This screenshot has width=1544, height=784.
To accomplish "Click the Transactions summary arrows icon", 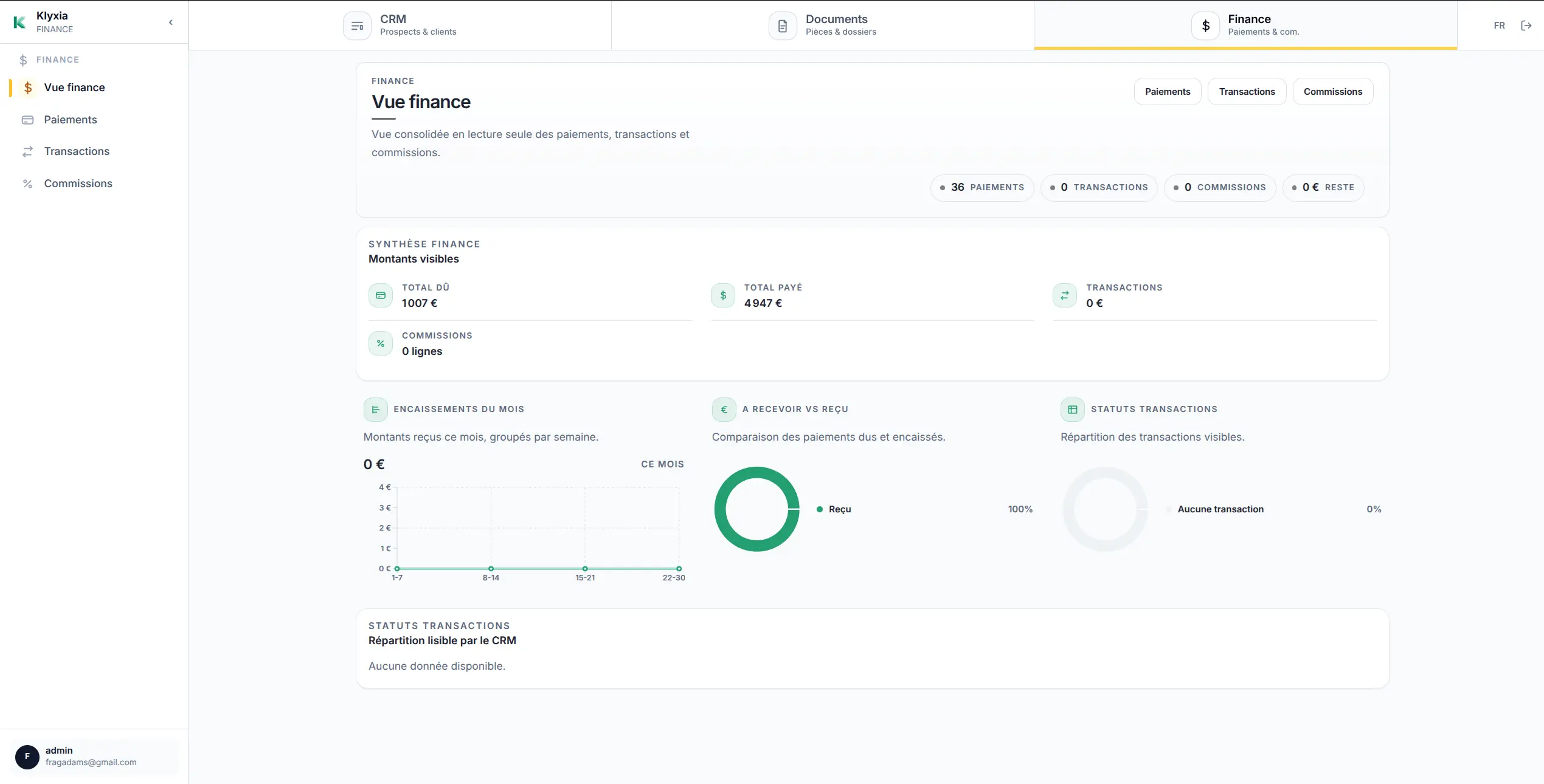I will [x=1065, y=295].
